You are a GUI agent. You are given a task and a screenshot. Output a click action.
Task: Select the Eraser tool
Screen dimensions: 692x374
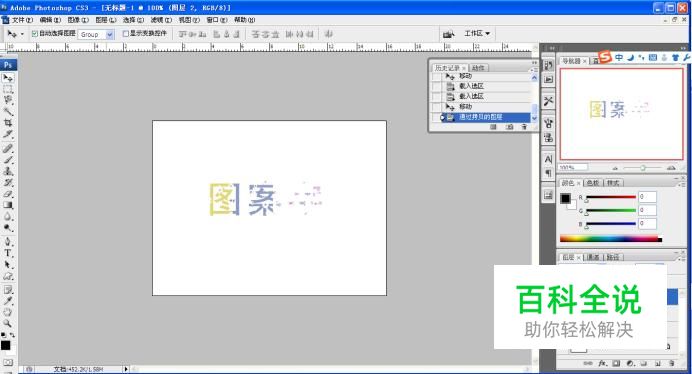coord(8,194)
